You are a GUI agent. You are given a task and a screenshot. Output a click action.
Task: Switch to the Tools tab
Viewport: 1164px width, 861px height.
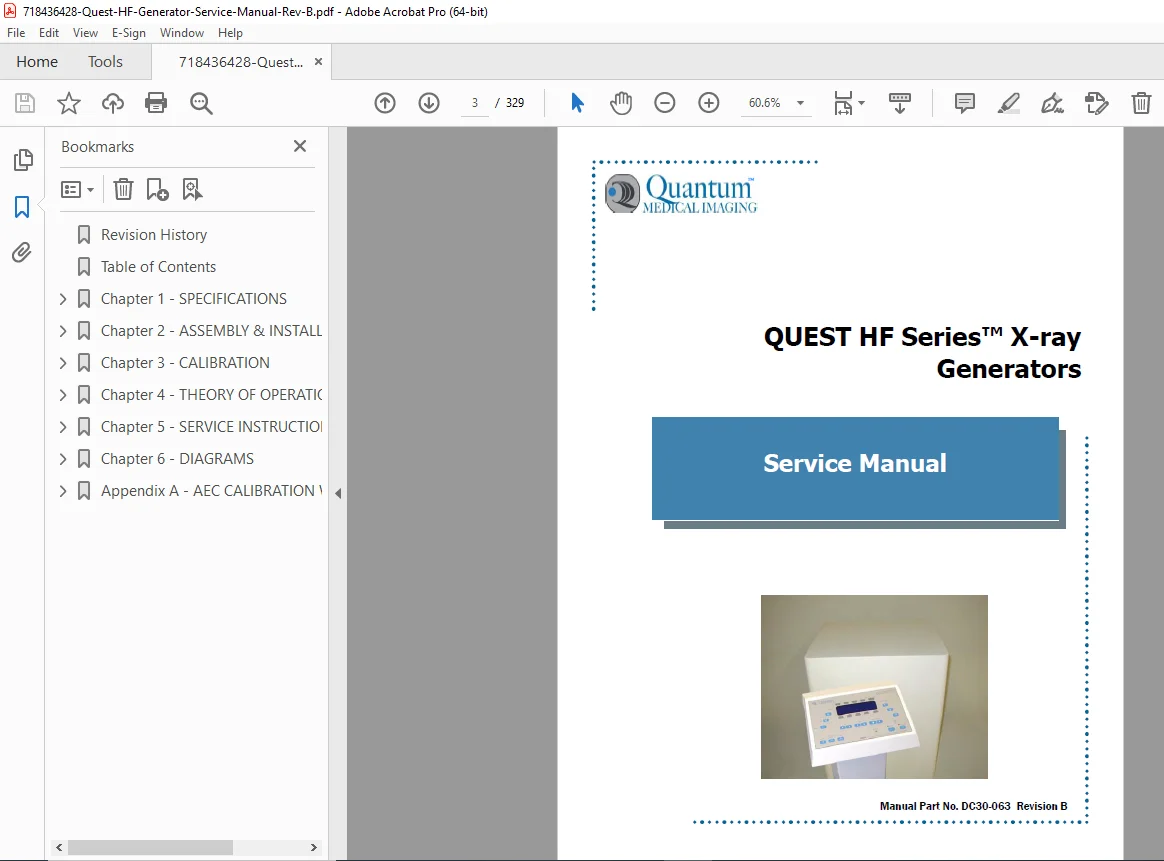(x=105, y=62)
